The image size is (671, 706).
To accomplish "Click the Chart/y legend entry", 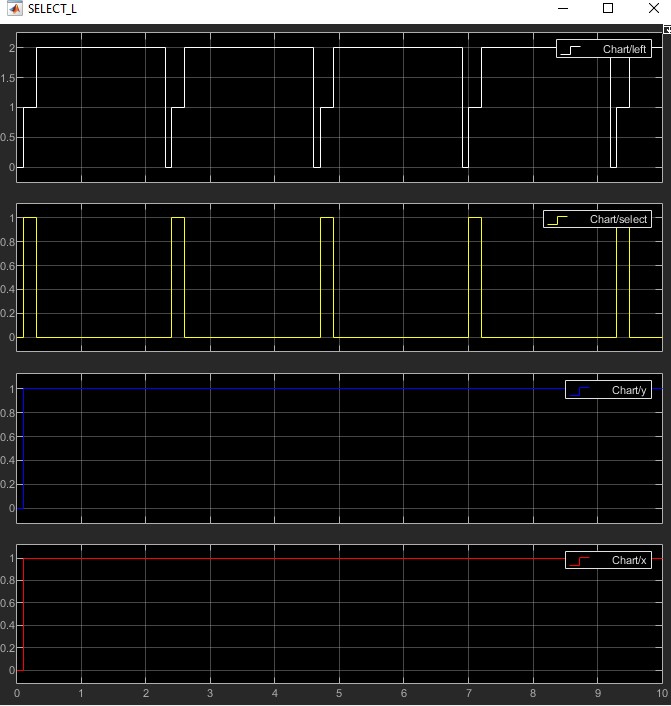I will click(608, 390).
